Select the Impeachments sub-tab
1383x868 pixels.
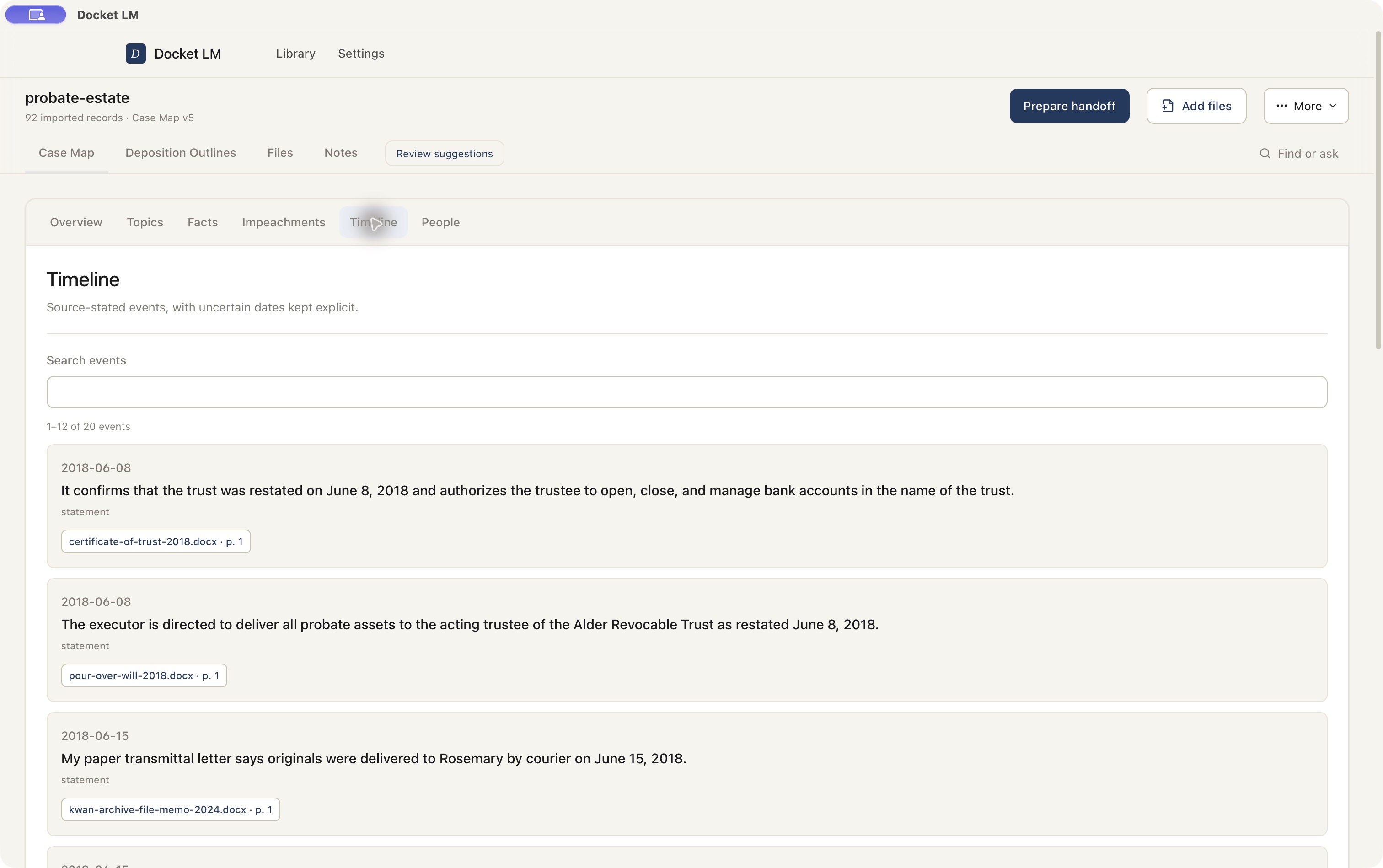[x=284, y=222]
